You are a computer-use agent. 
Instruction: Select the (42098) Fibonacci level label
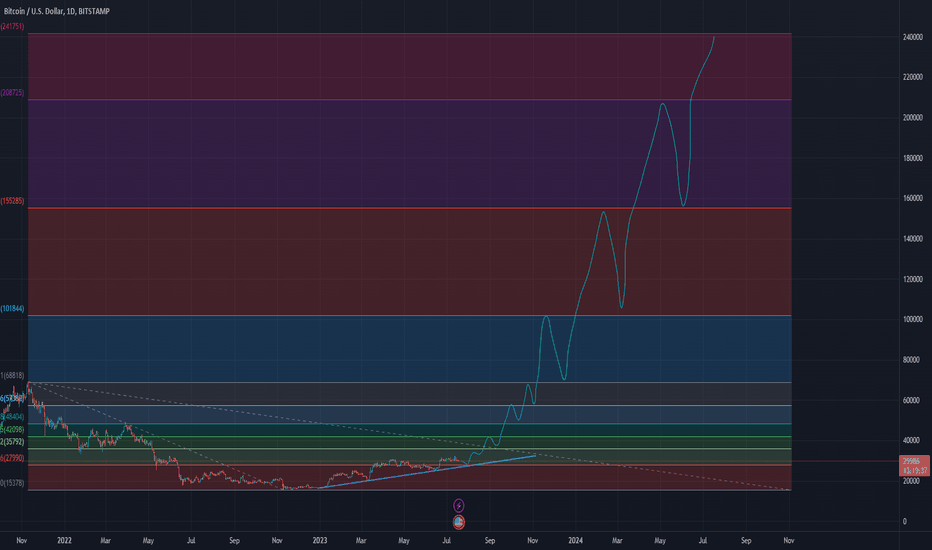pos(12,429)
